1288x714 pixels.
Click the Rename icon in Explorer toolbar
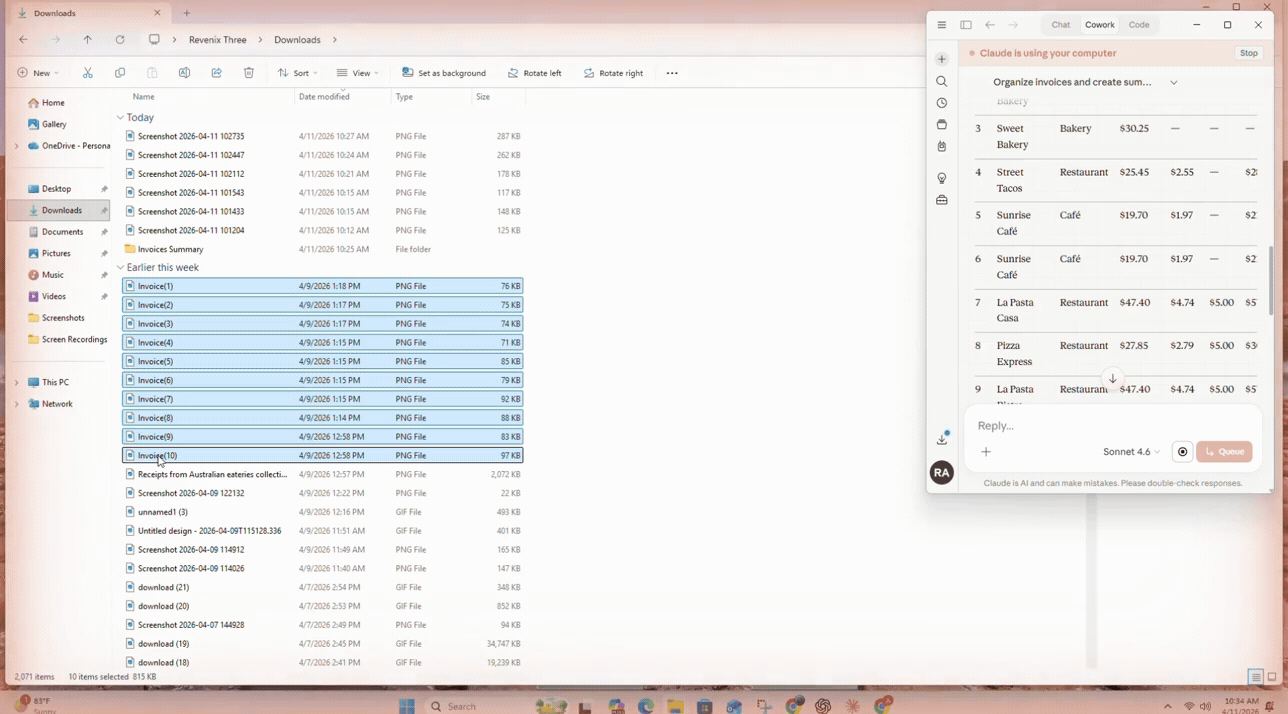pos(184,73)
